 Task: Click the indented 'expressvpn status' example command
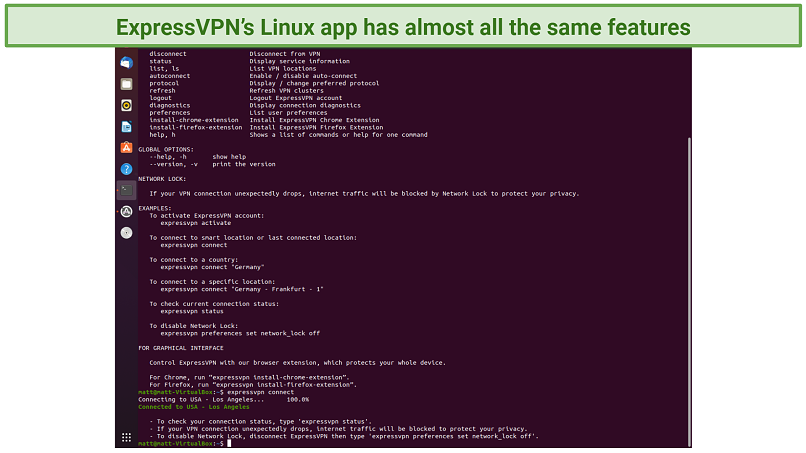[192, 311]
